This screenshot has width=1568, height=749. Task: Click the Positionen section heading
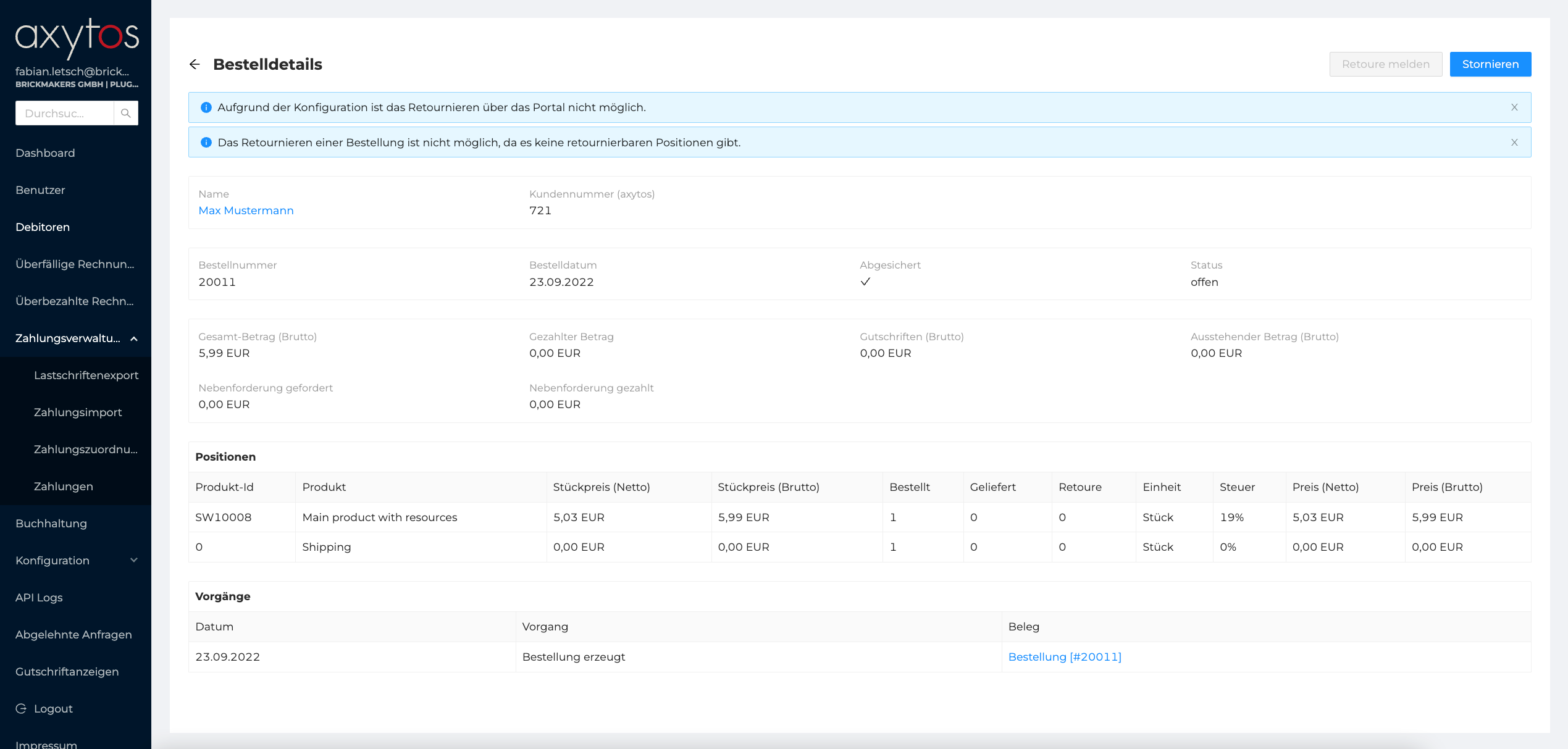tap(225, 457)
